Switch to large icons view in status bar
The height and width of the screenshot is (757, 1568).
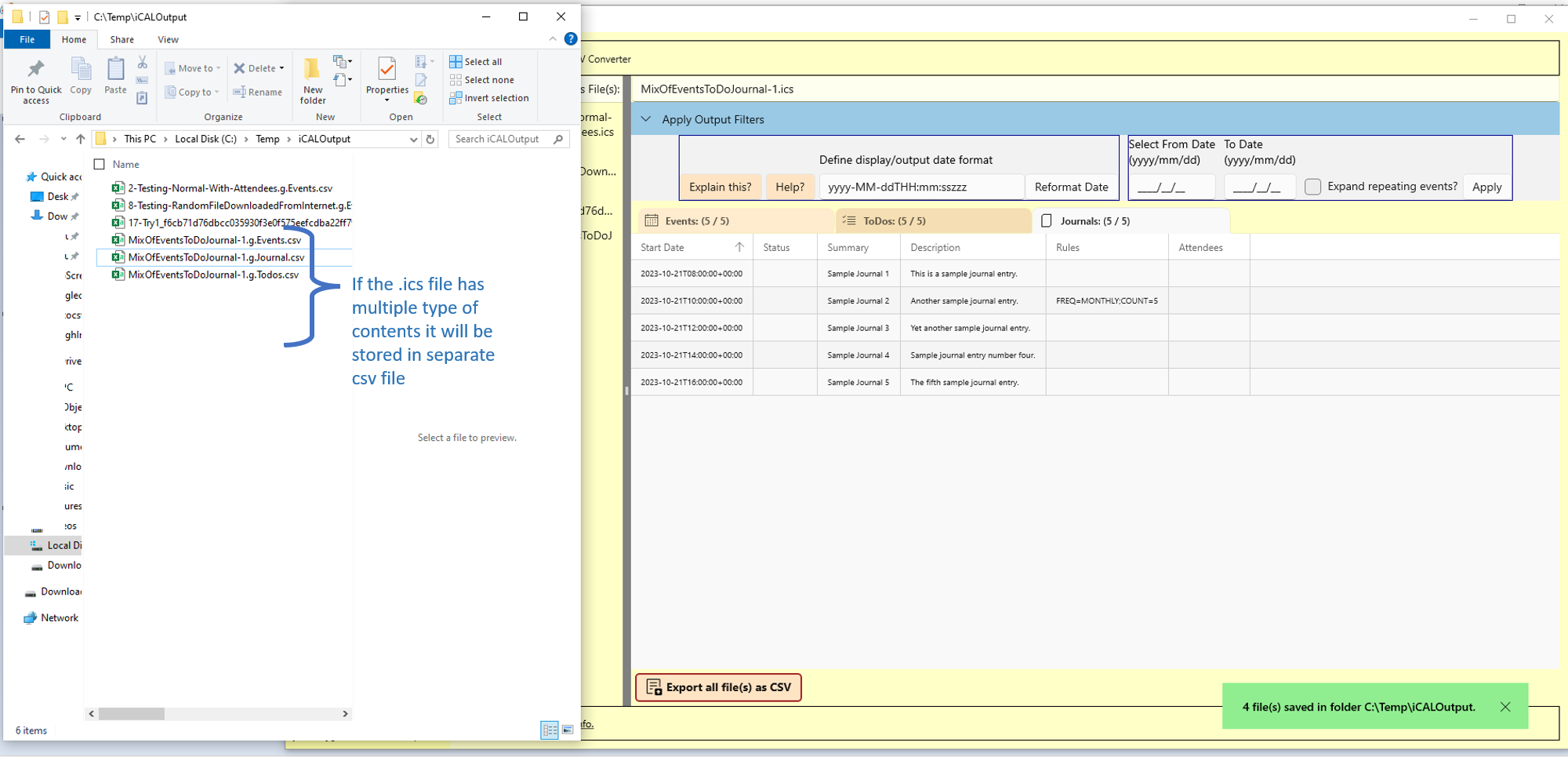pyautogui.click(x=568, y=730)
